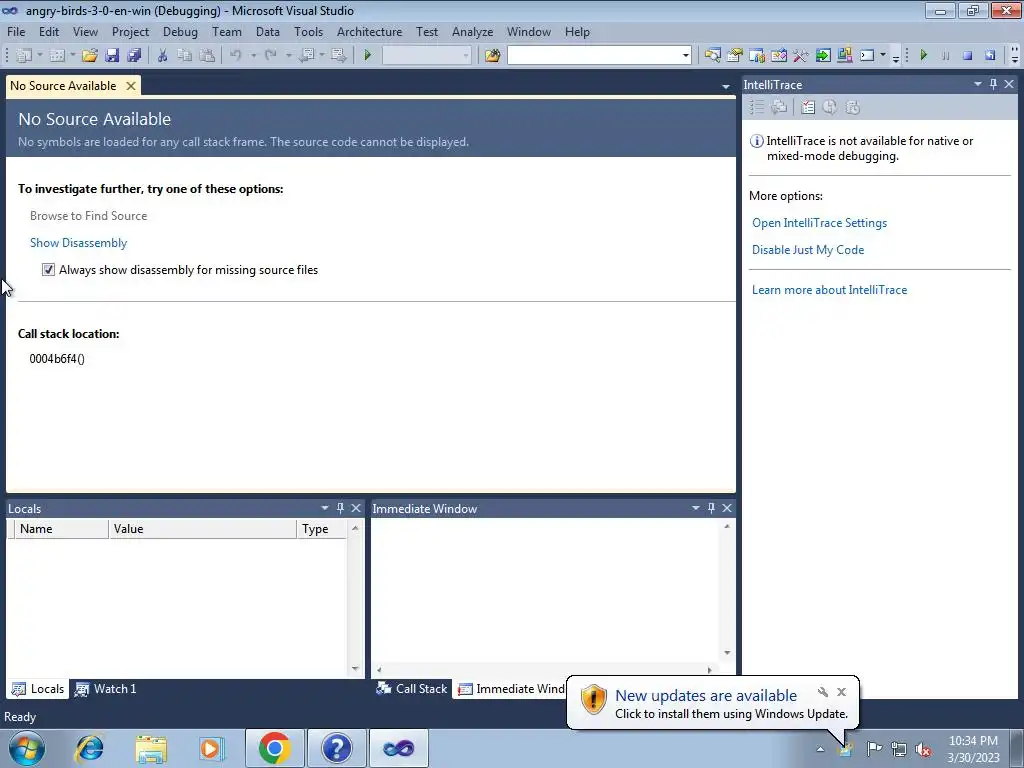Open the New Project dropdown arrow
This screenshot has height=768, width=1024.
click(x=39, y=56)
